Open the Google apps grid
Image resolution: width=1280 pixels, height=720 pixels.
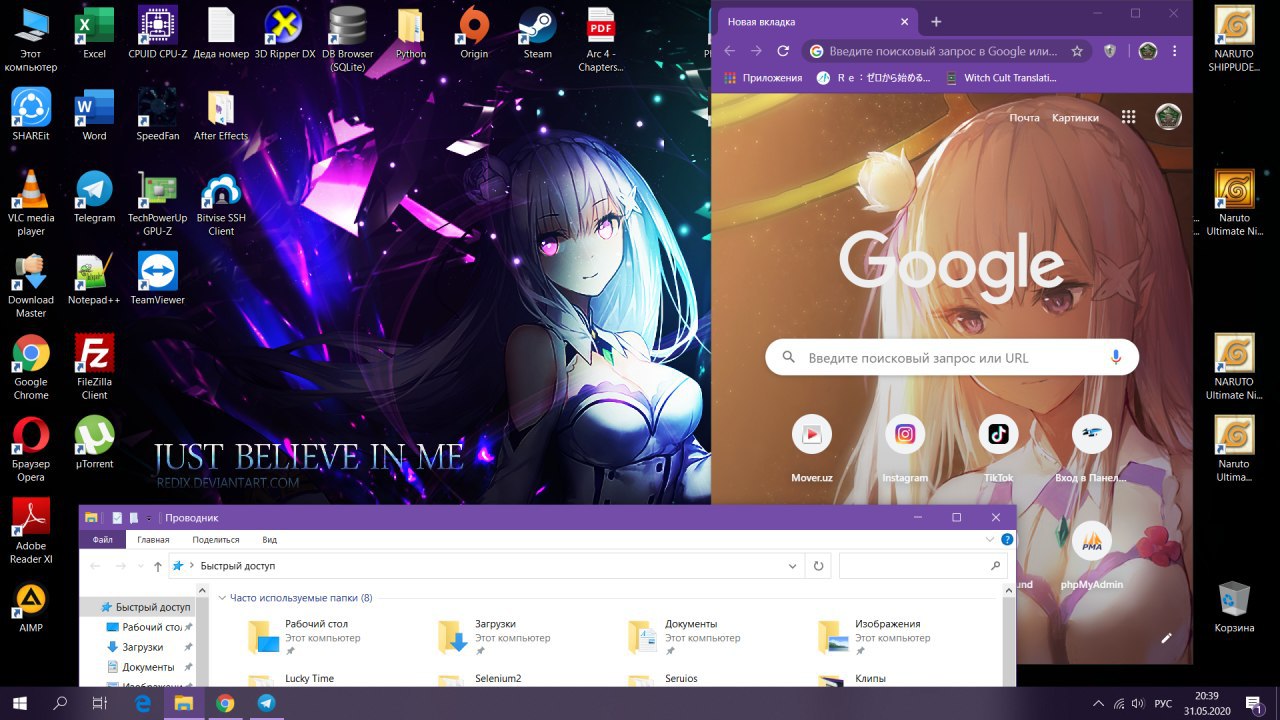pyautogui.click(x=1129, y=117)
